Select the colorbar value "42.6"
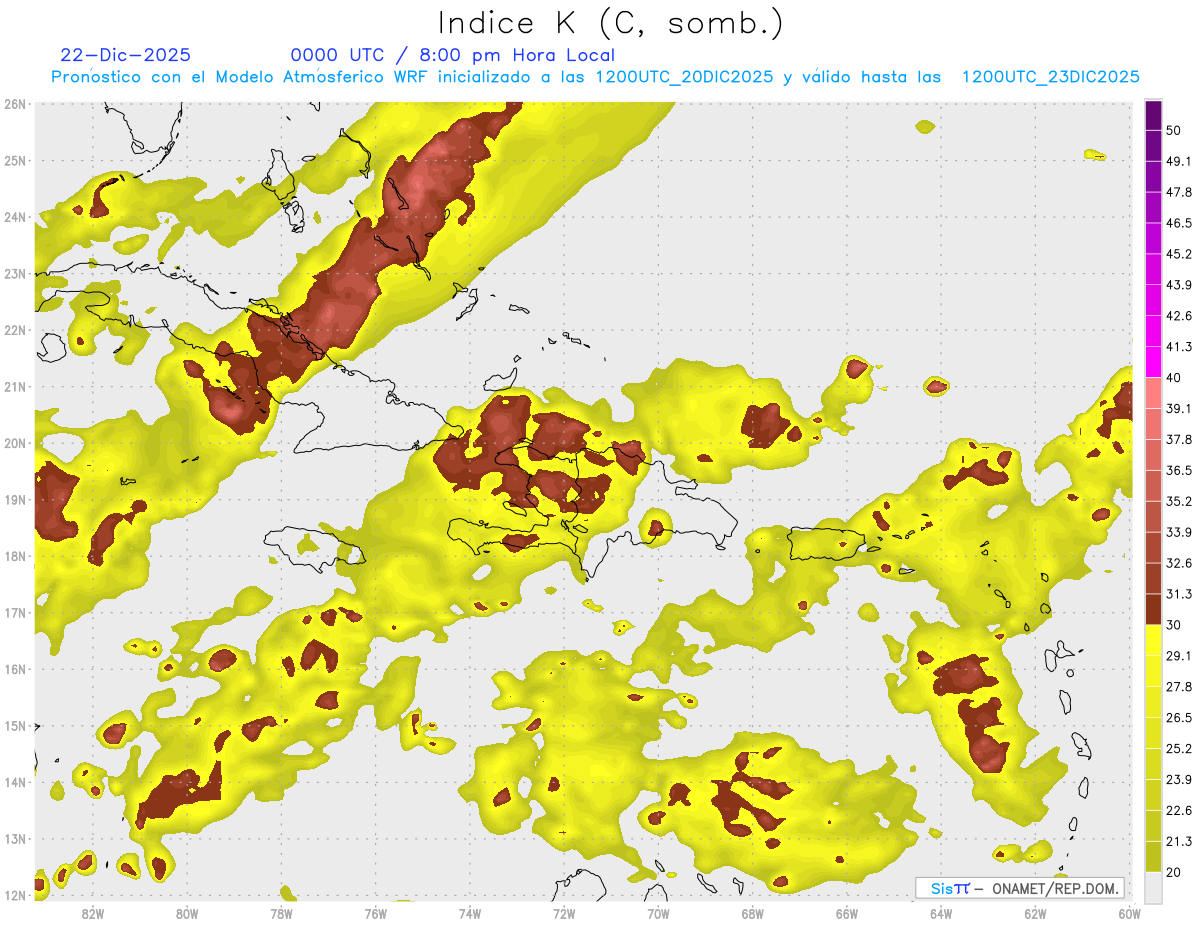The width and height of the screenshot is (1200, 927). coord(1179,316)
